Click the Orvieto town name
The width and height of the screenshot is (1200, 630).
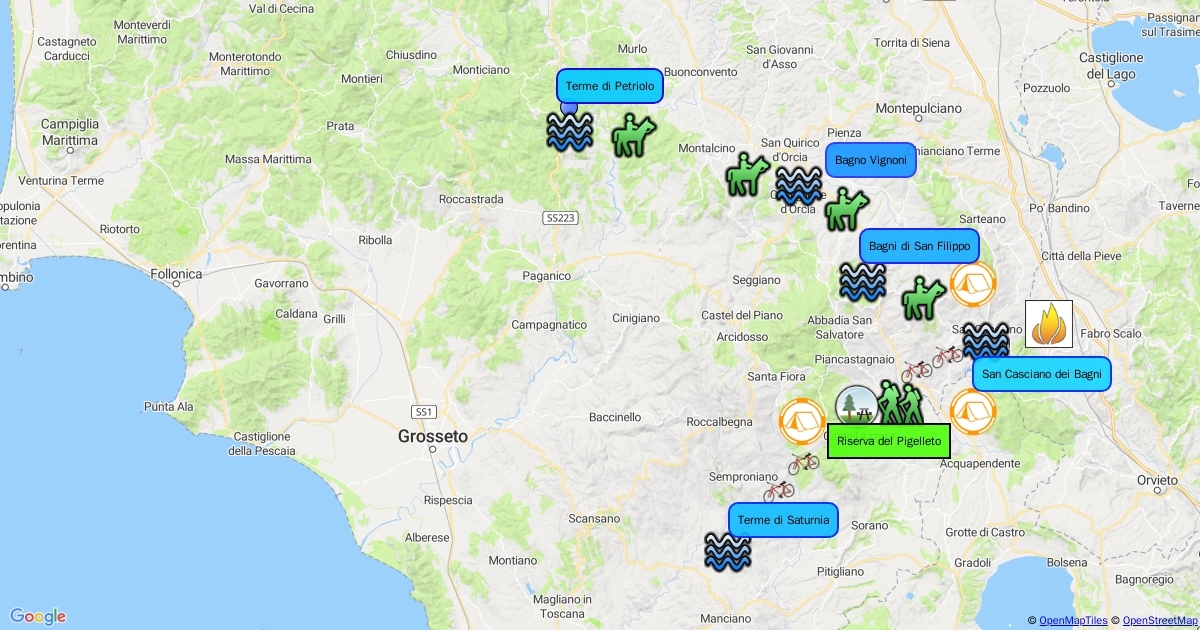coord(1158,479)
